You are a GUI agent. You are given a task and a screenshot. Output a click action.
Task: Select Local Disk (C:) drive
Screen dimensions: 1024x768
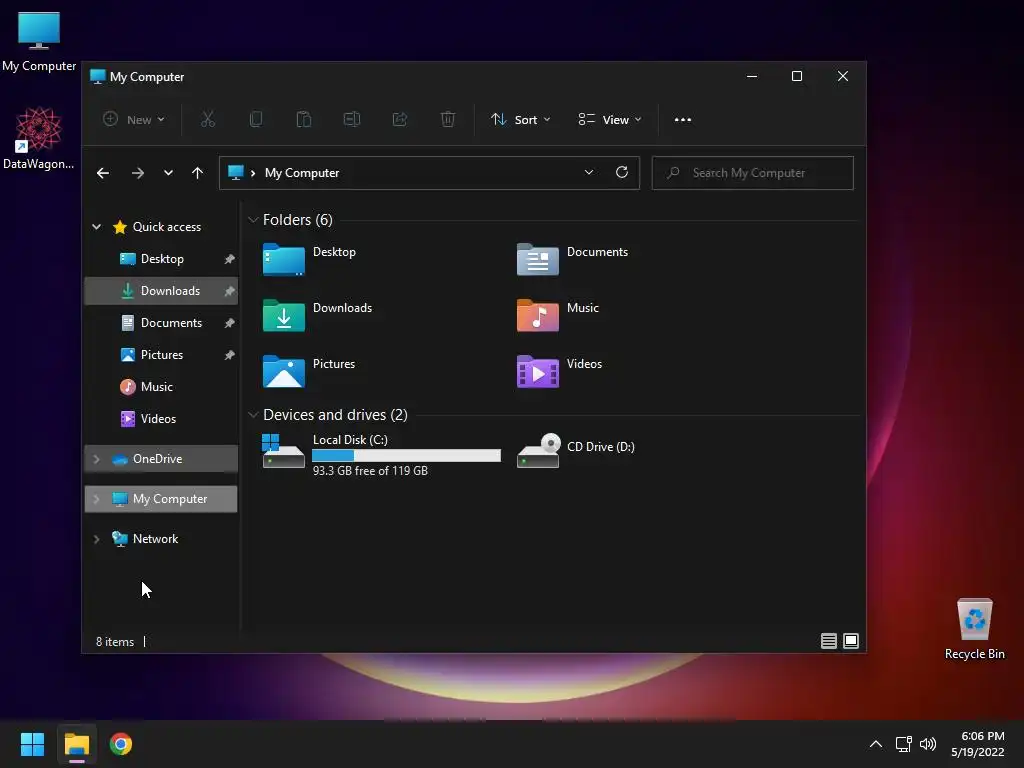(381, 454)
